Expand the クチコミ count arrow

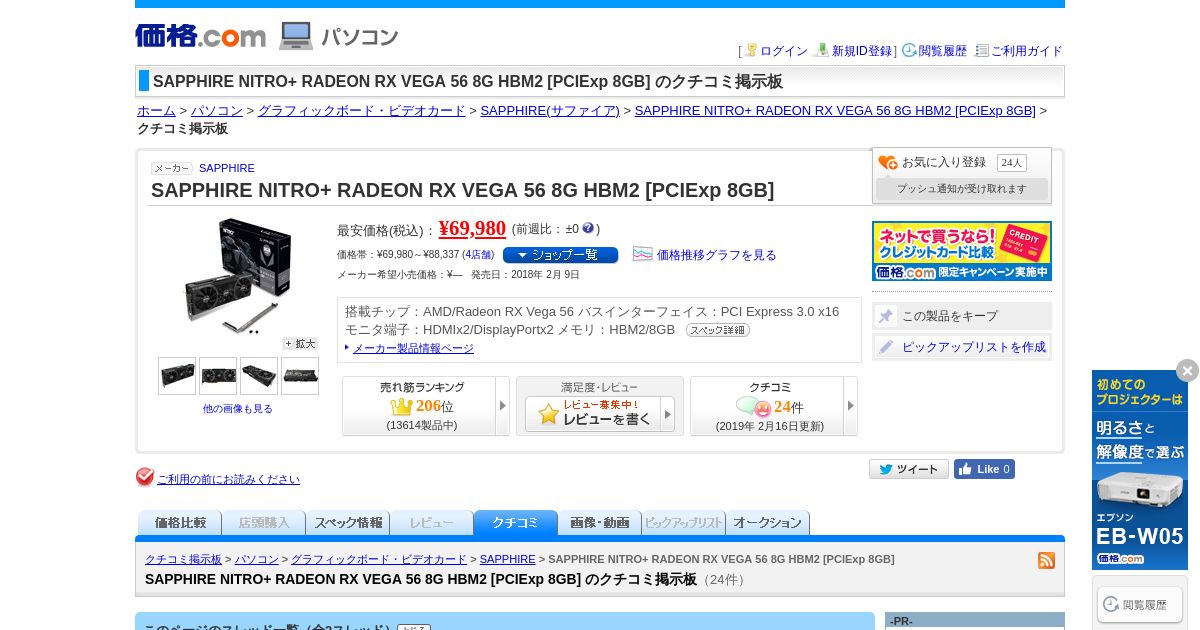click(x=850, y=406)
